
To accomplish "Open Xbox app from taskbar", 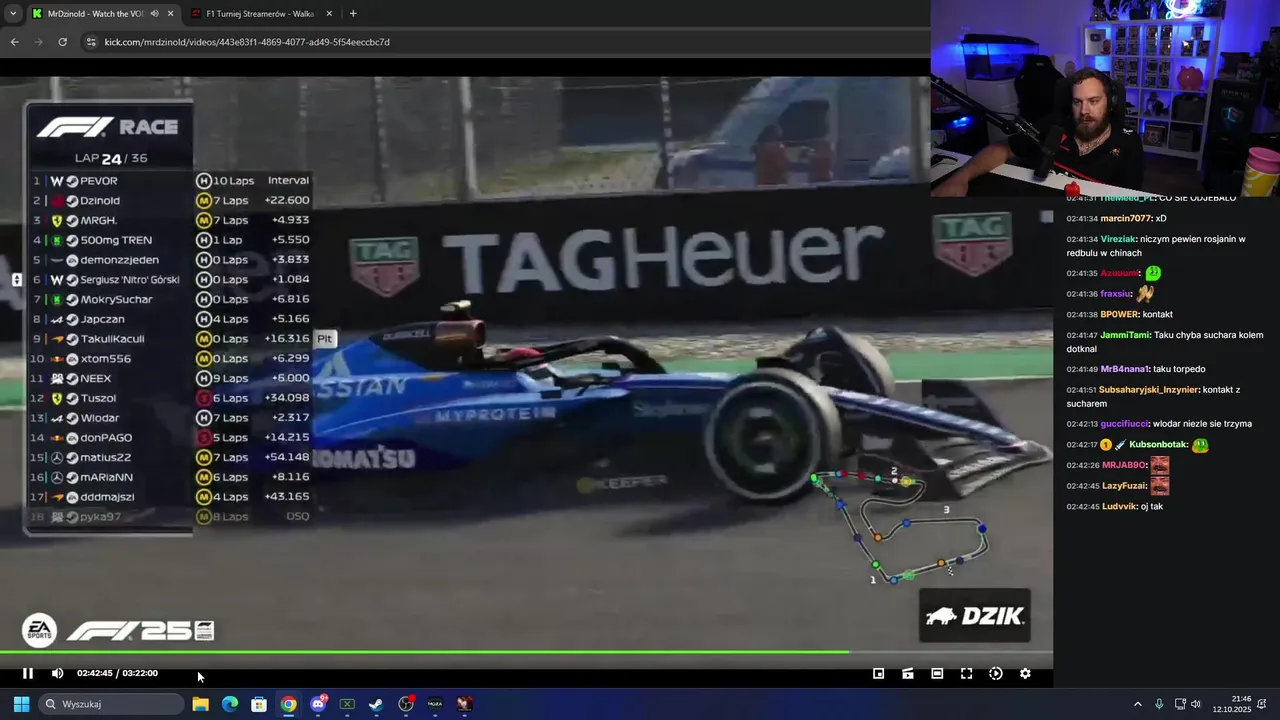I will coord(347,704).
